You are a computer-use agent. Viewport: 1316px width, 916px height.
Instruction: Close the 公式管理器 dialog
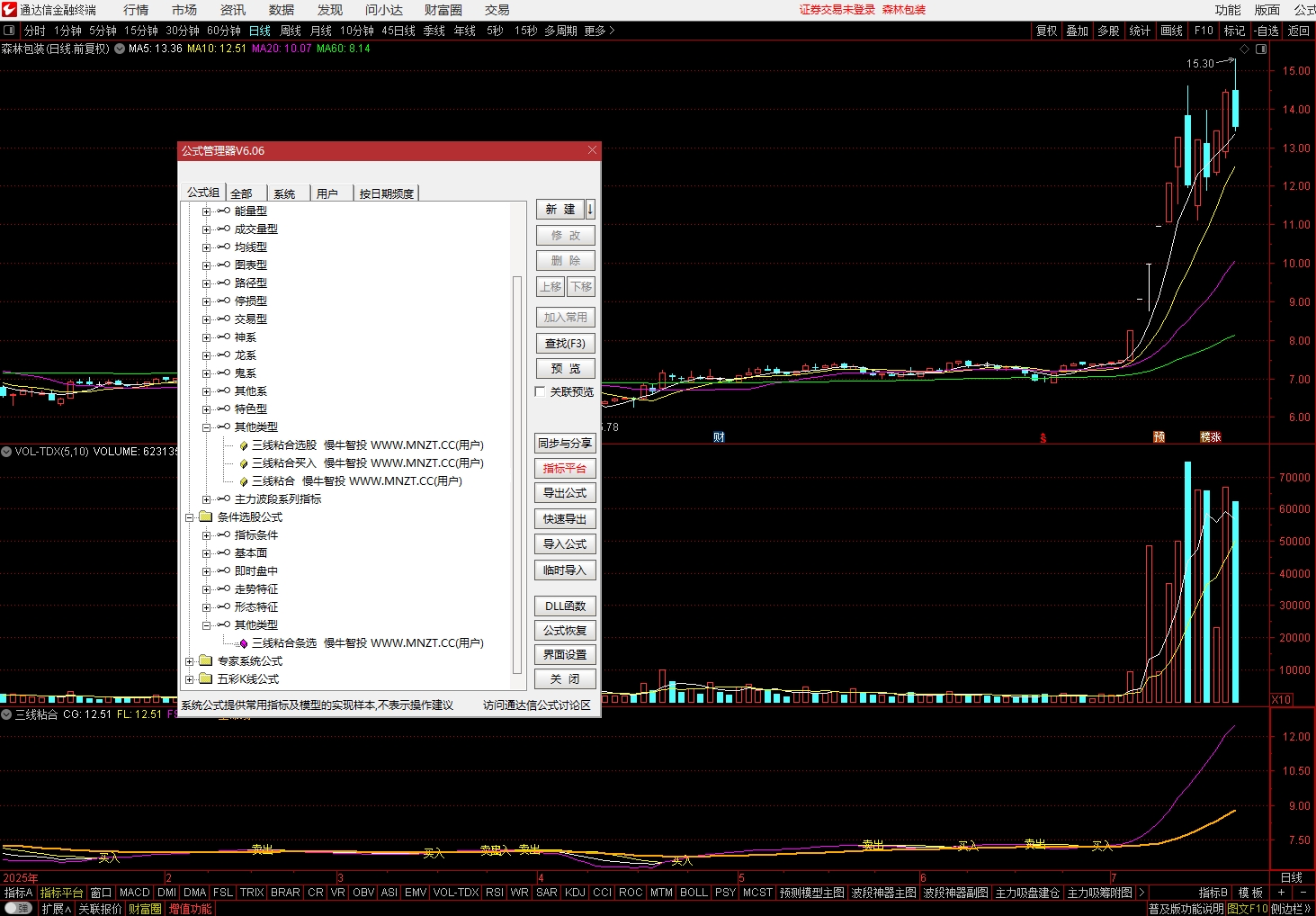(592, 150)
